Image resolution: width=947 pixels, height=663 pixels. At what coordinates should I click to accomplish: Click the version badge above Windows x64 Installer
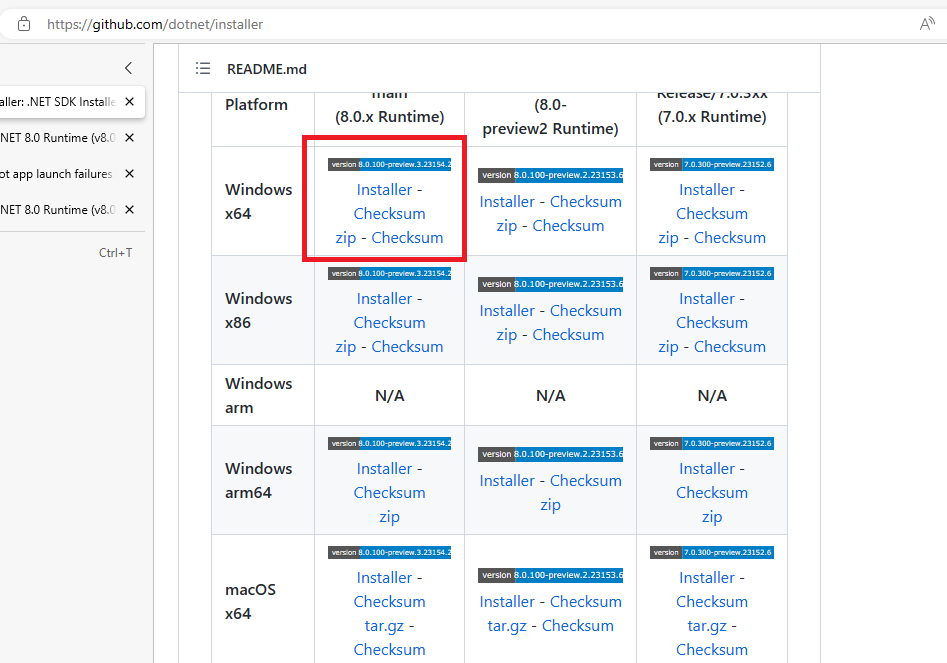pos(389,164)
